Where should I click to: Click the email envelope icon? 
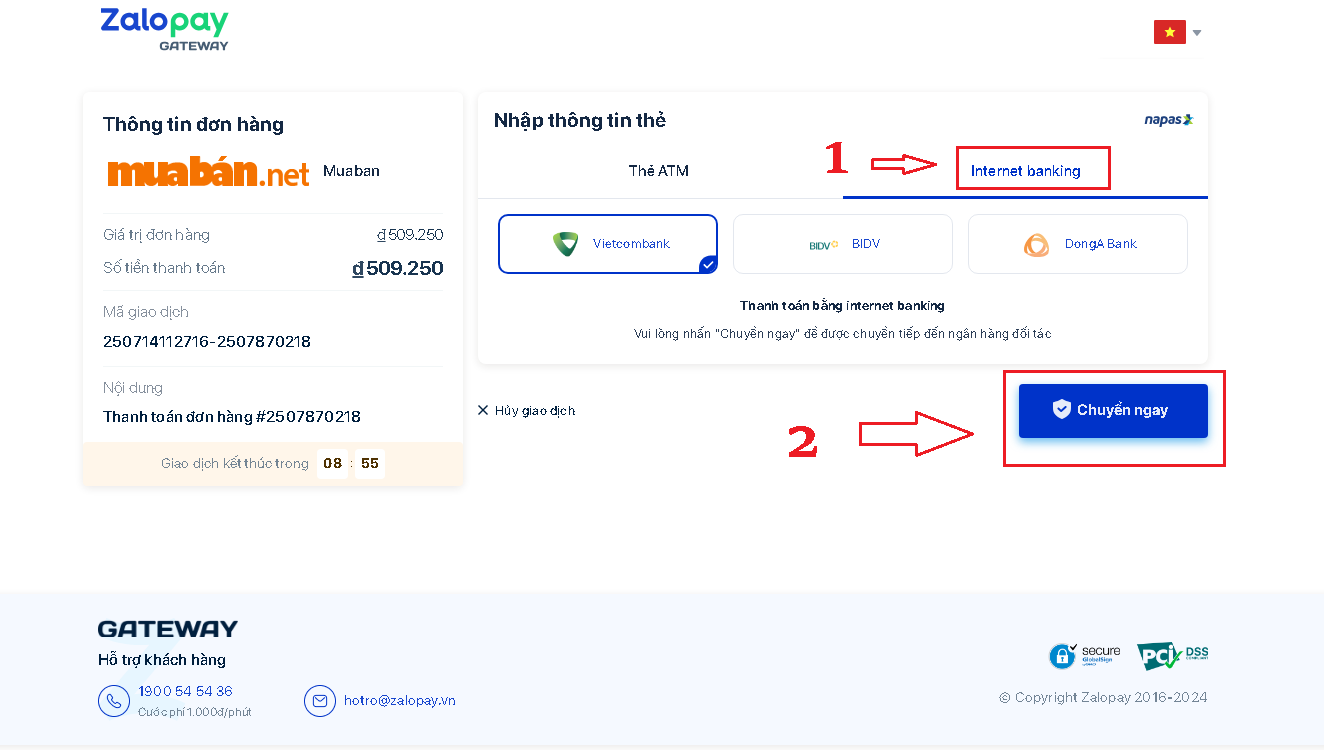point(320,701)
